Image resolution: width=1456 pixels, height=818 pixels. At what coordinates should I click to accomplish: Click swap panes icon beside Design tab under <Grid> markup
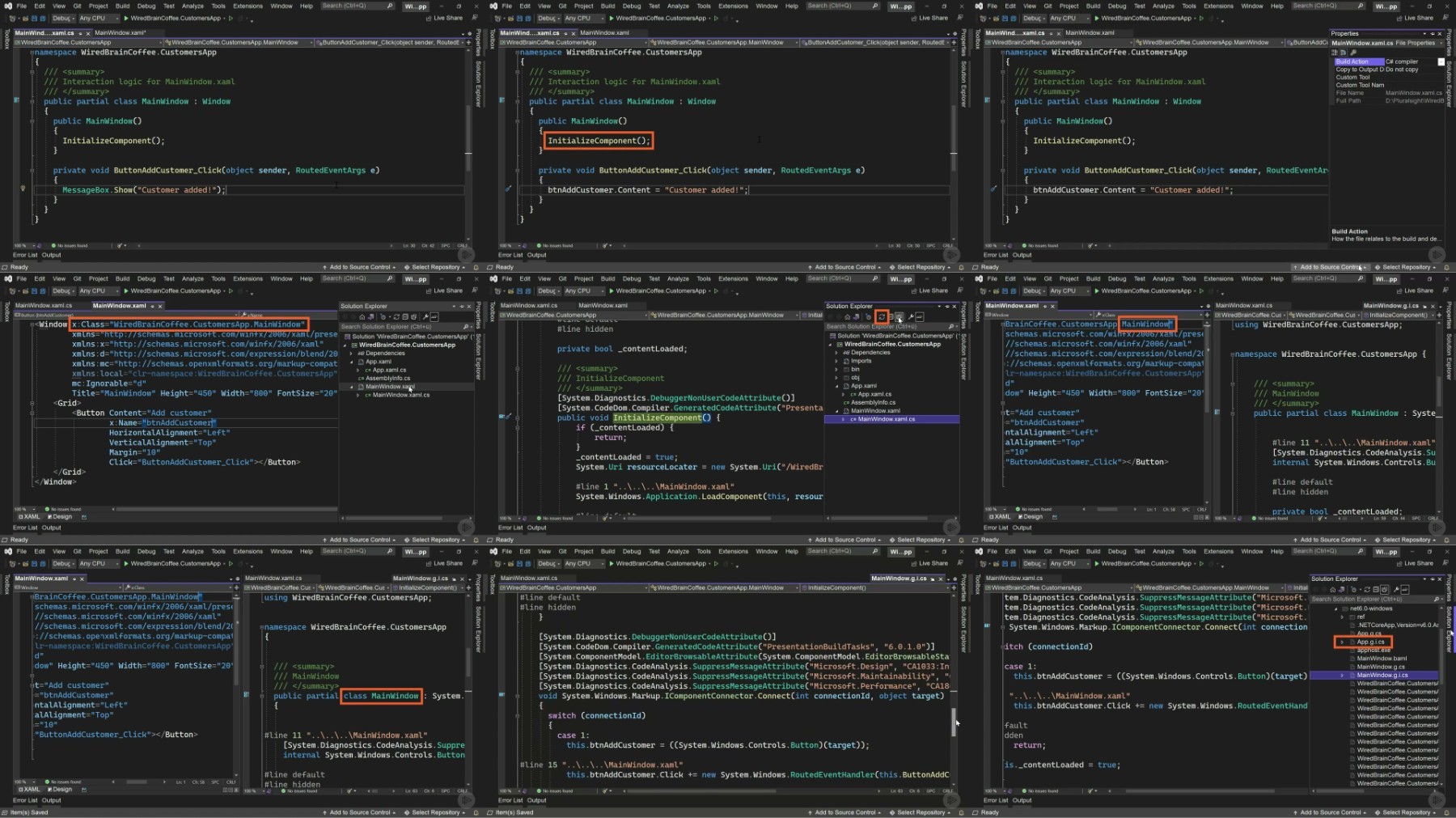pyautogui.click(x=84, y=516)
